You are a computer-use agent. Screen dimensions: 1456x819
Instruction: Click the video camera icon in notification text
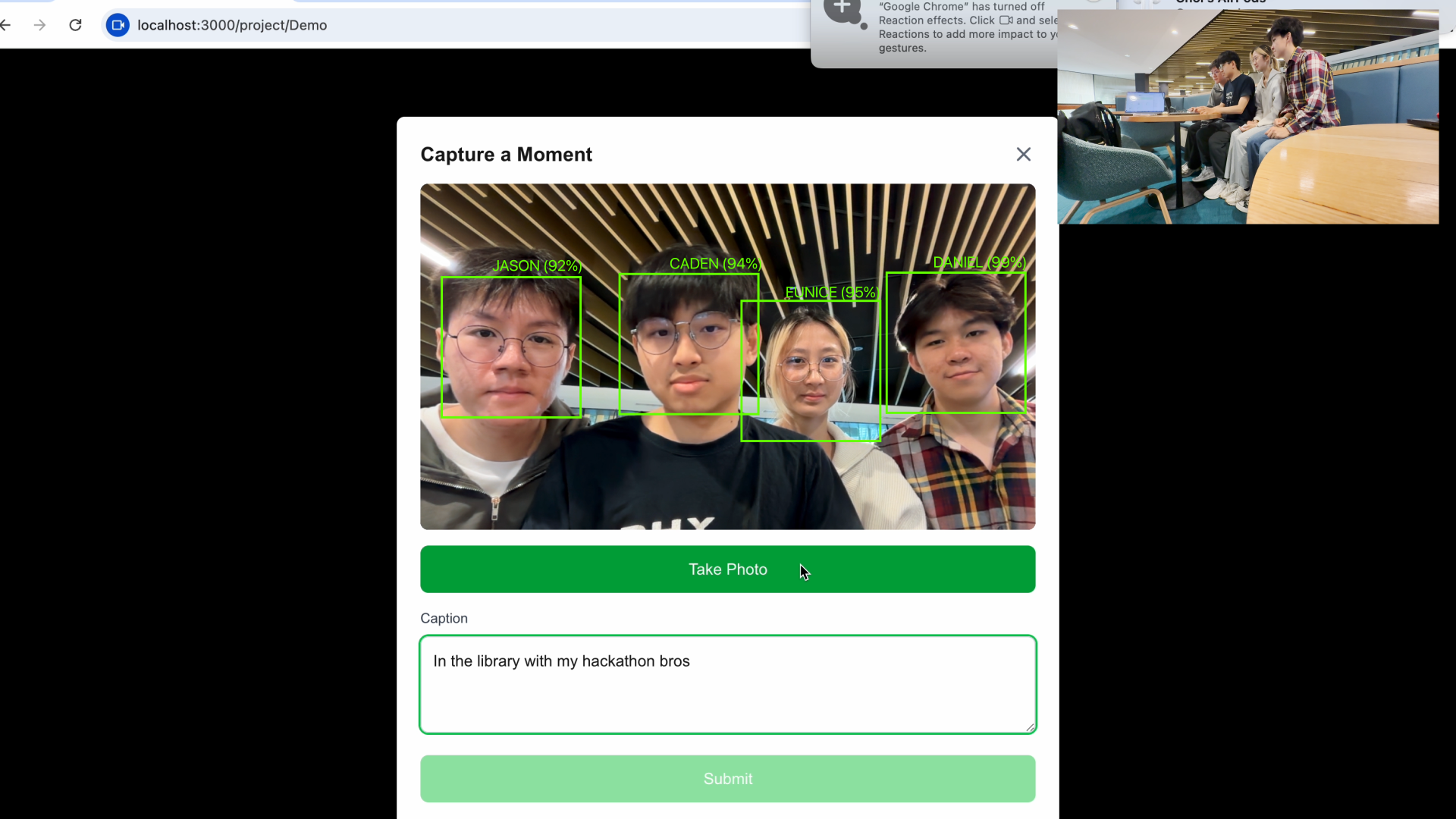tap(1006, 20)
